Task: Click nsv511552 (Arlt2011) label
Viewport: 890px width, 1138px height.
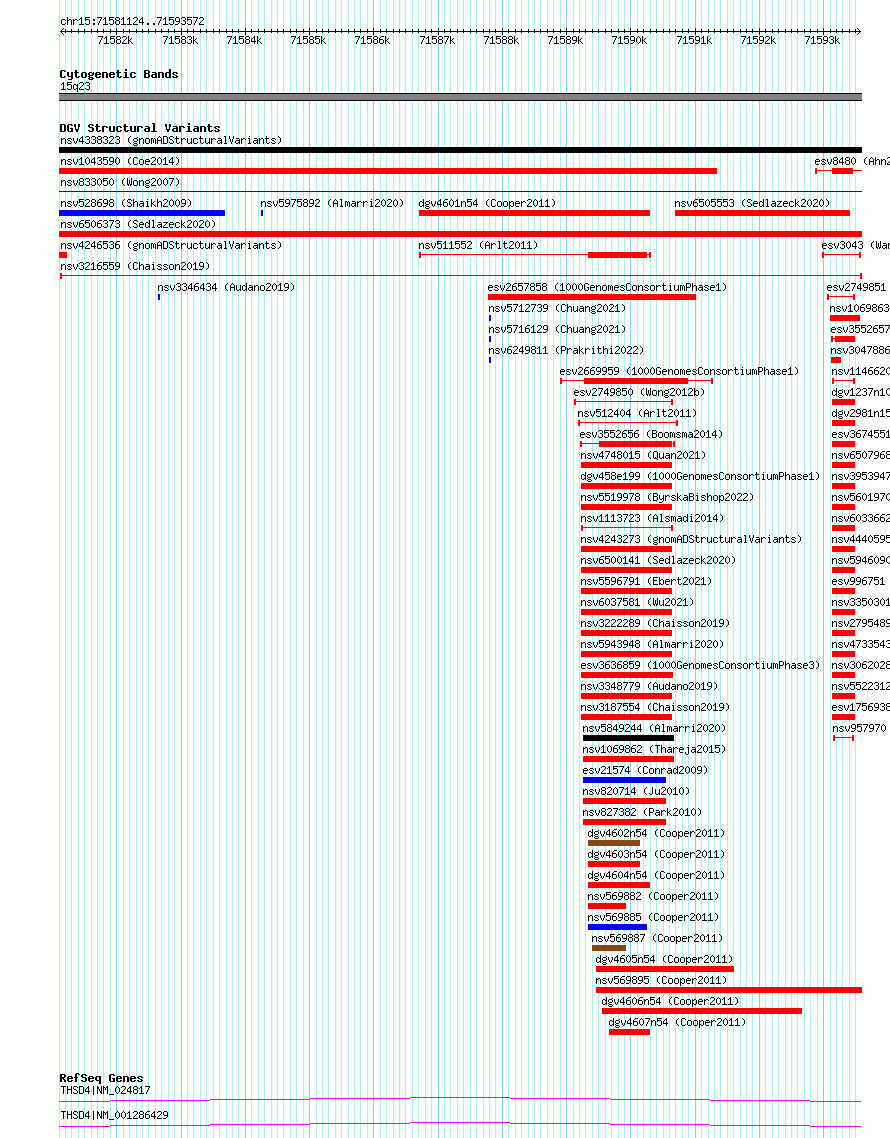Action: [x=478, y=245]
